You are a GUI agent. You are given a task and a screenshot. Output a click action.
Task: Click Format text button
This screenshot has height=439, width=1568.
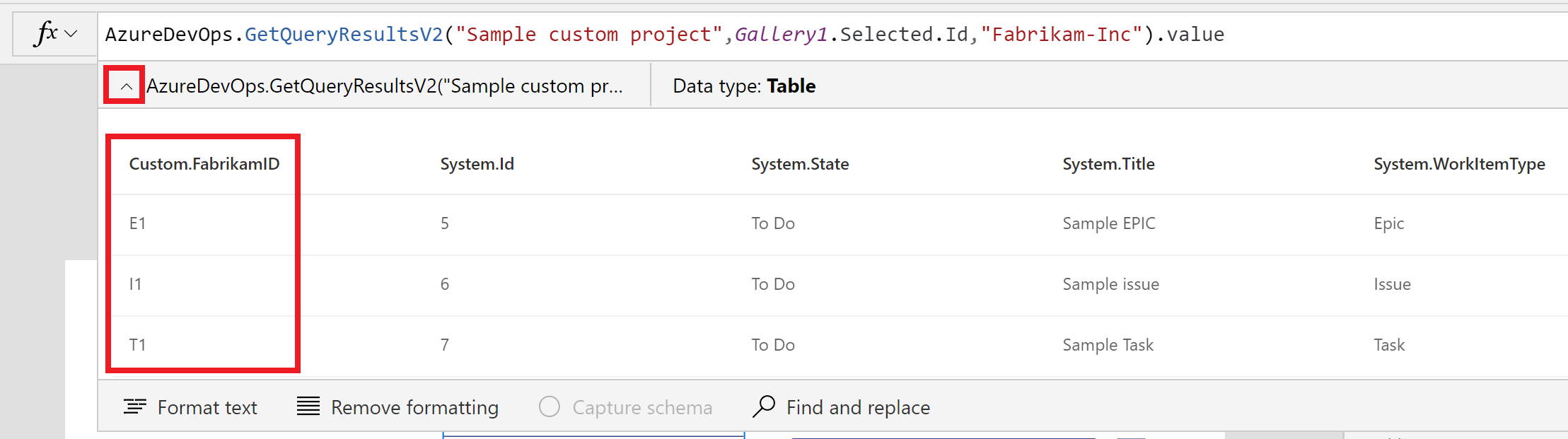click(x=190, y=407)
